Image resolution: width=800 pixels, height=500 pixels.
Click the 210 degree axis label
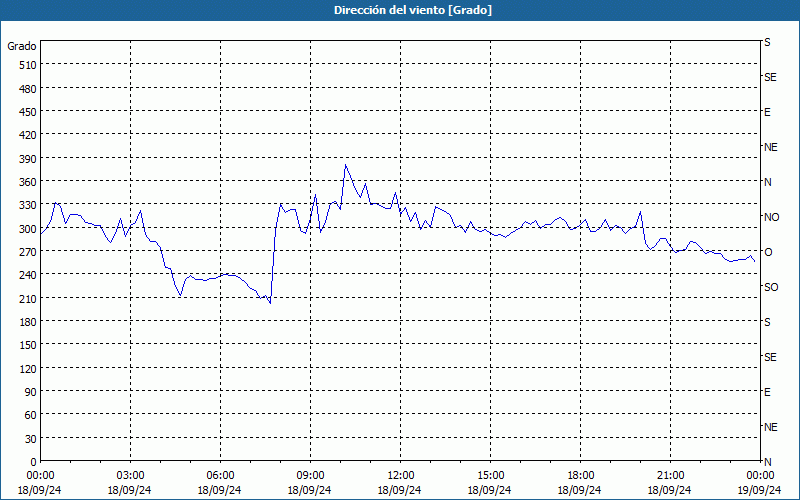[x=28, y=299]
